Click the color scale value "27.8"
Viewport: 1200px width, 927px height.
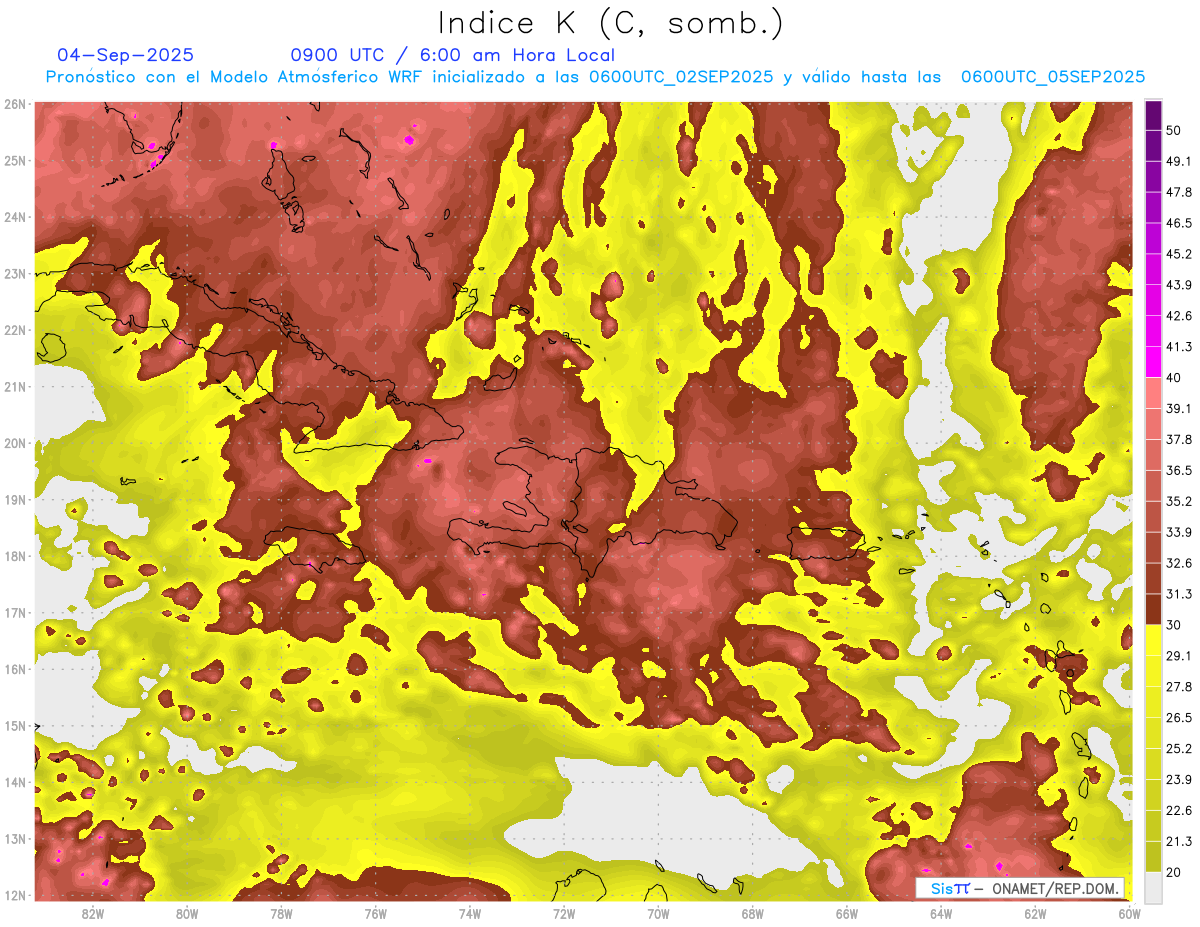[x=1179, y=687]
